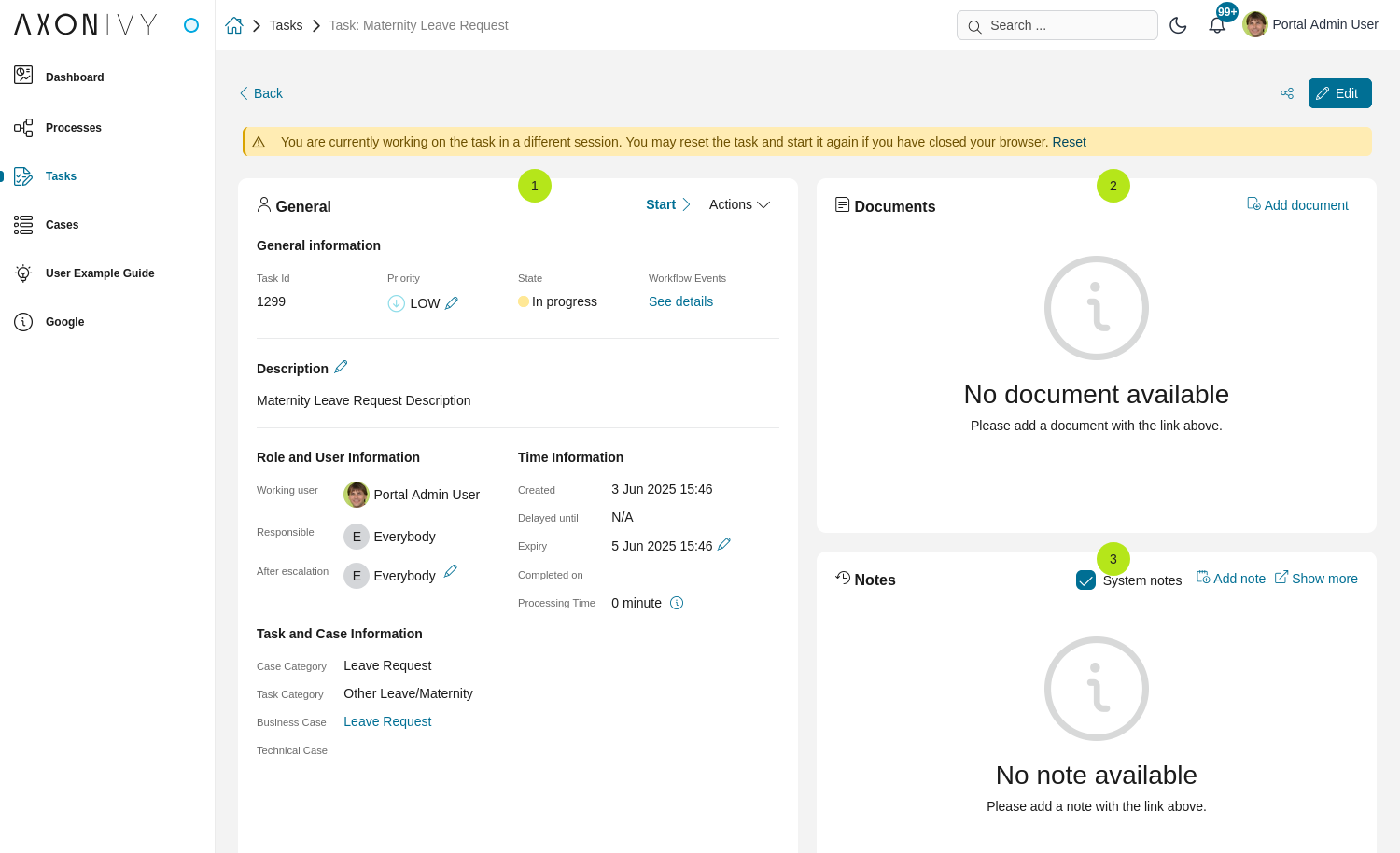Collapse sidebar using circle toggle near logo
The height and width of the screenshot is (853, 1400).
(x=191, y=25)
